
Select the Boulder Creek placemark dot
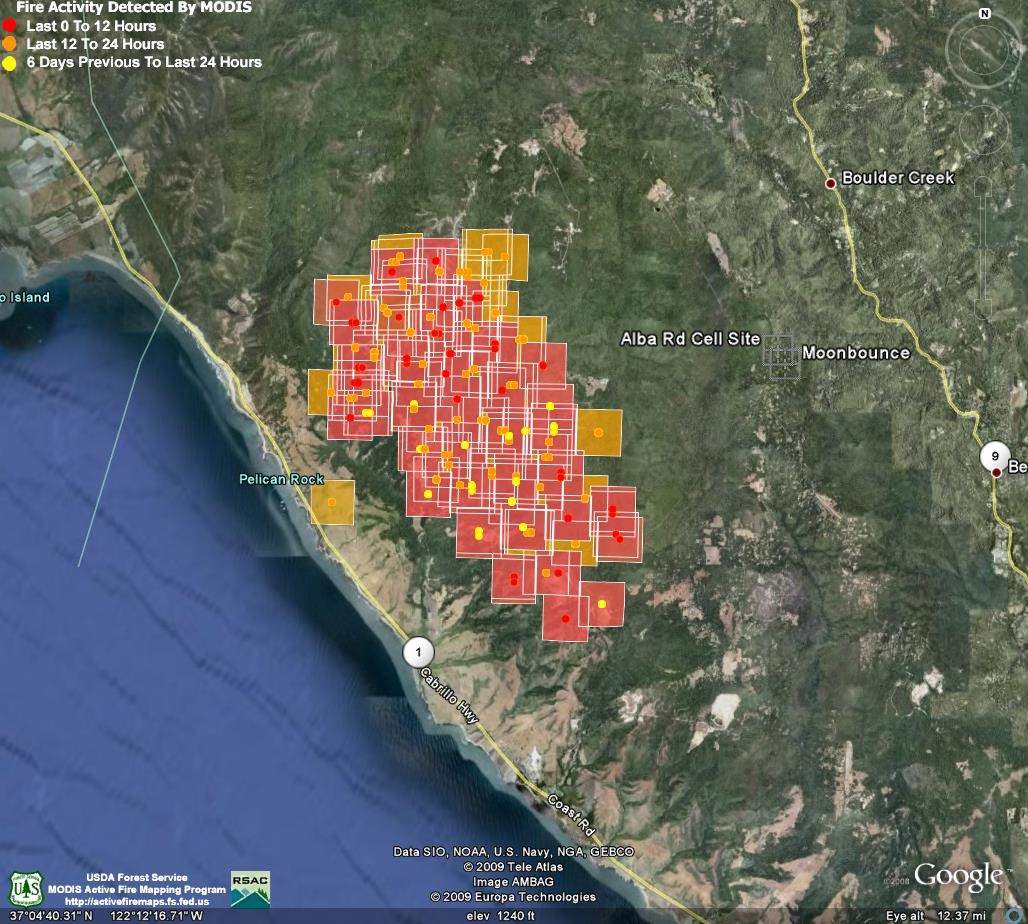click(x=830, y=184)
